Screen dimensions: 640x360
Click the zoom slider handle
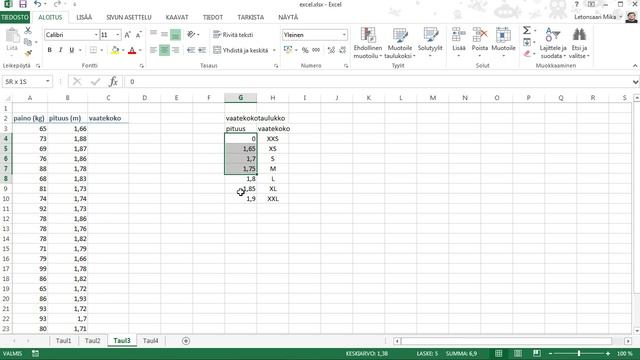[x=579, y=353]
